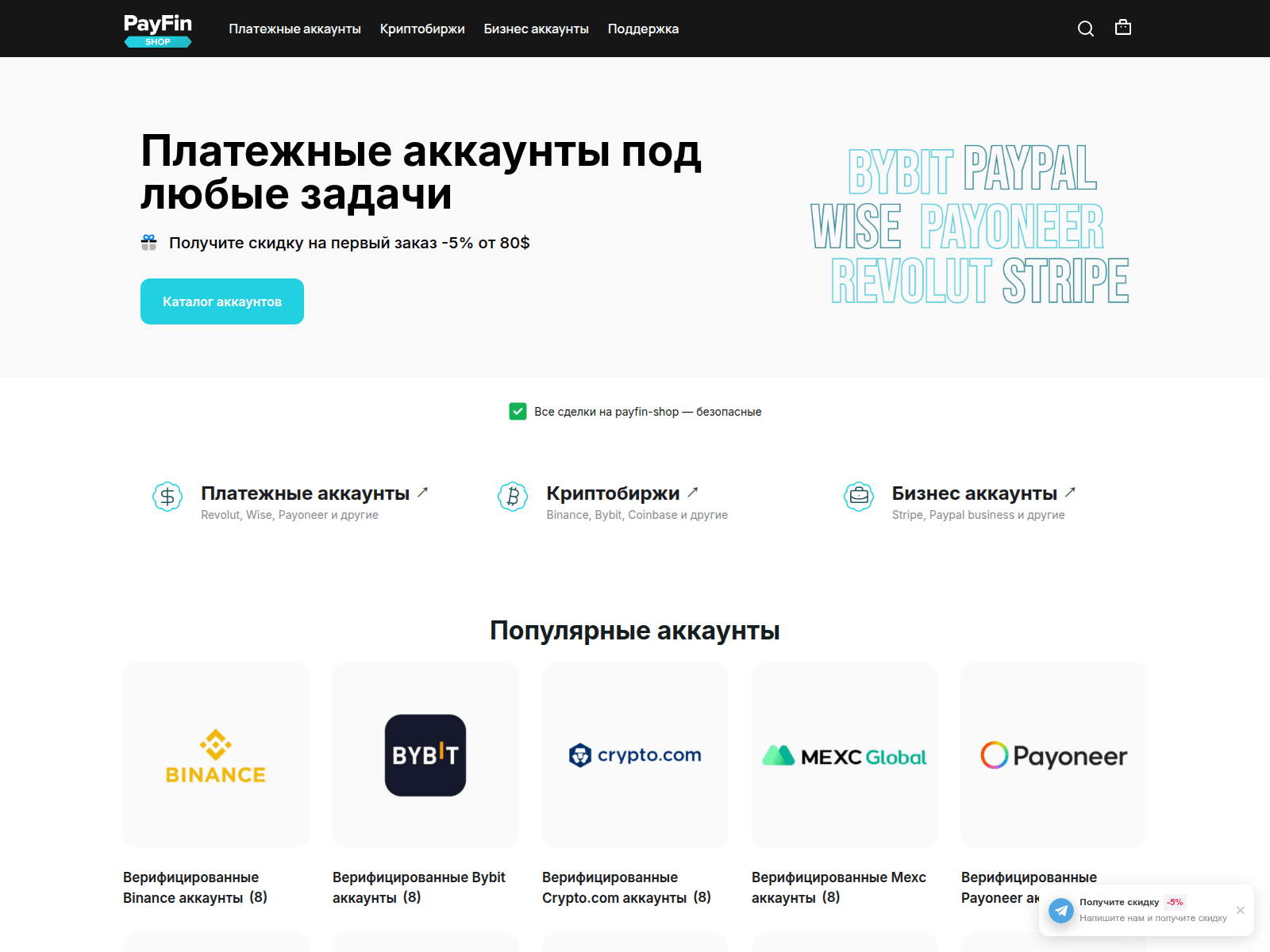Open Верифицированные Crypto.com аккаунты link
The image size is (1270, 952).
626,888
